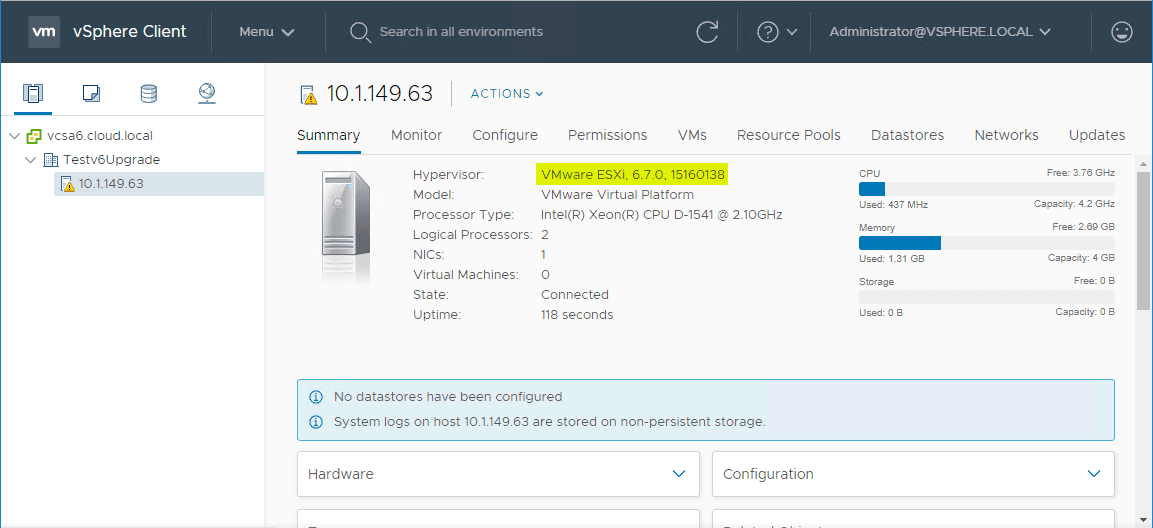Click the smiley feedback icon

(x=1122, y=32)
